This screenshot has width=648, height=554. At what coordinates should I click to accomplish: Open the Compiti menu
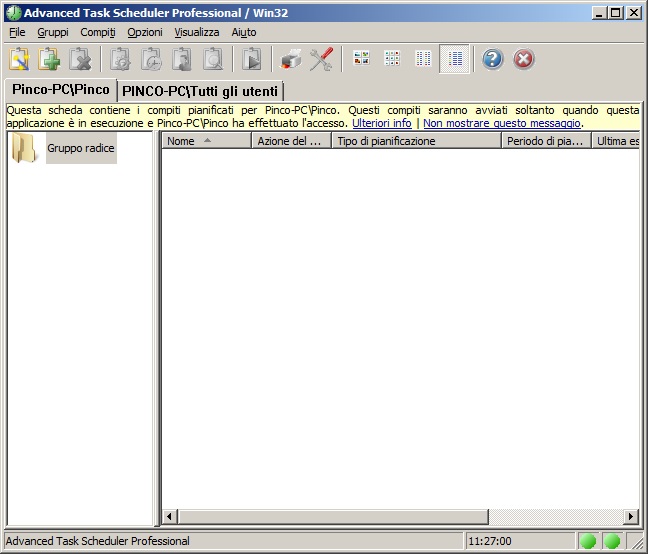[x=98, y=32]
